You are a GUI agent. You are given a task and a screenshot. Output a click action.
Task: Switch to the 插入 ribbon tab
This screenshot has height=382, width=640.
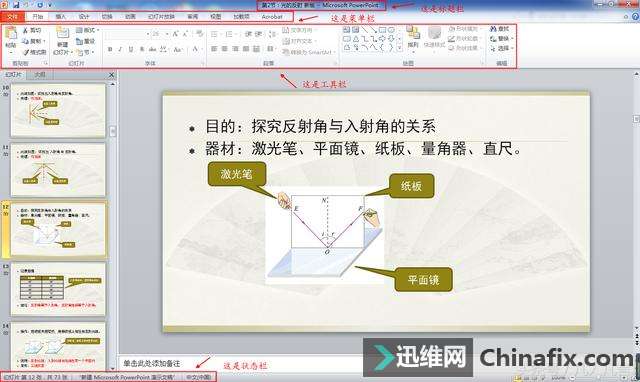(60, 17)
